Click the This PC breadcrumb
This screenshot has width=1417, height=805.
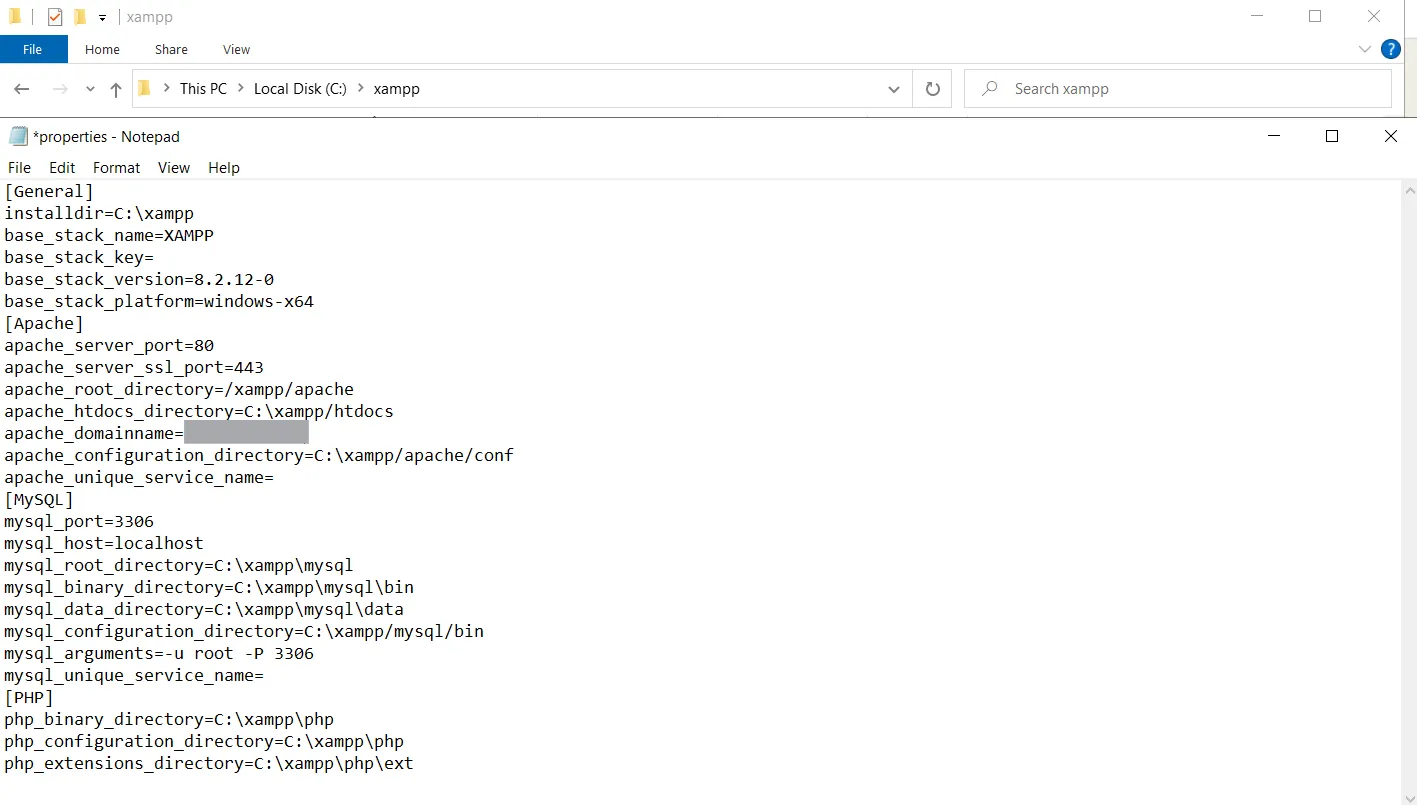pyautogui.click(x=203, y=89)
